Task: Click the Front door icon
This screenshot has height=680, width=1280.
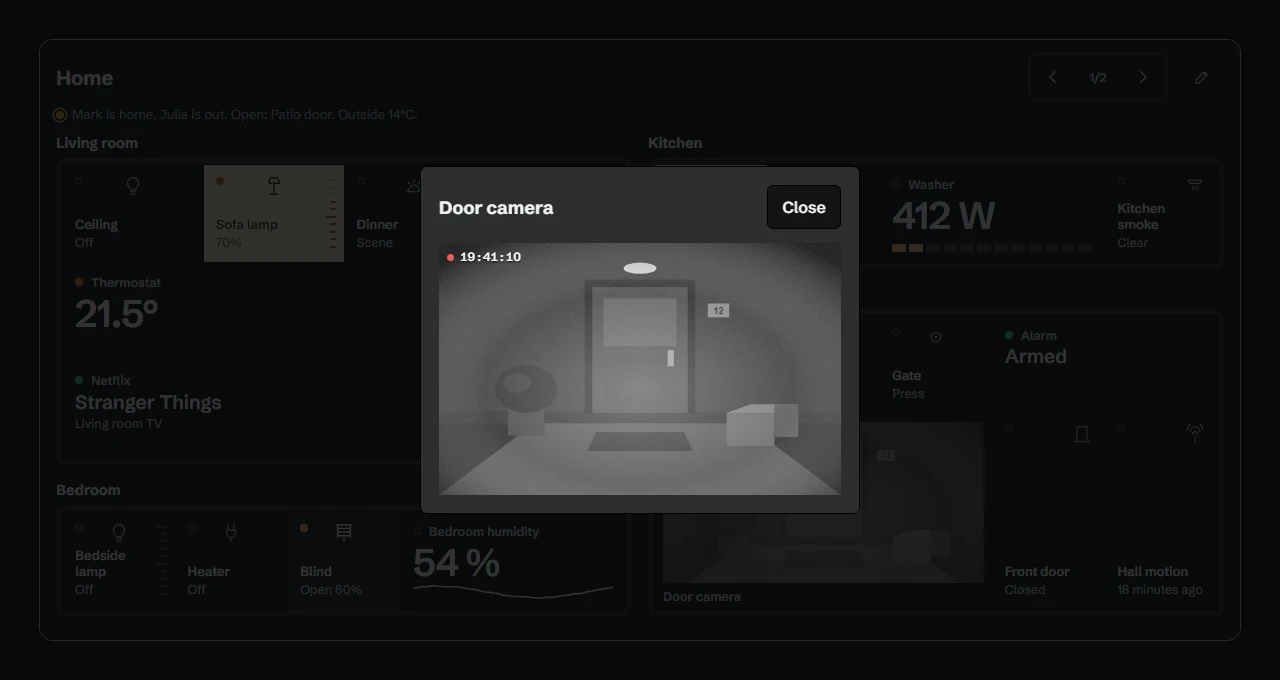Action: 1082,434
